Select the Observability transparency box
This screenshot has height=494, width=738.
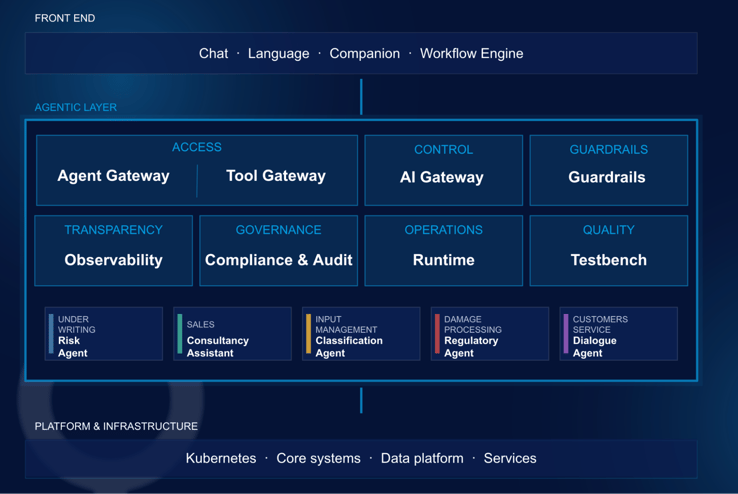113,250
